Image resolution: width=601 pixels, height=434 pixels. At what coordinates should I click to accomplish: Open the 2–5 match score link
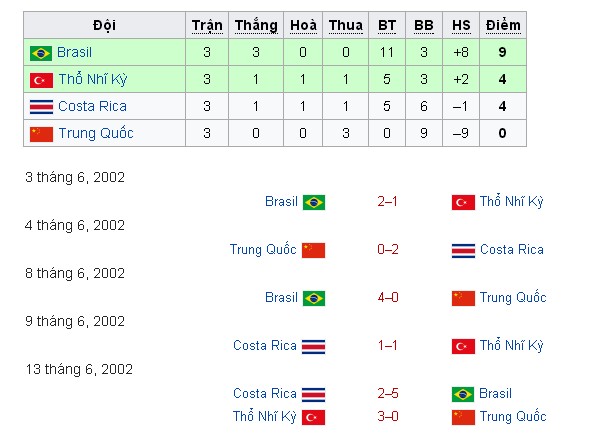[x=388, y=393]
